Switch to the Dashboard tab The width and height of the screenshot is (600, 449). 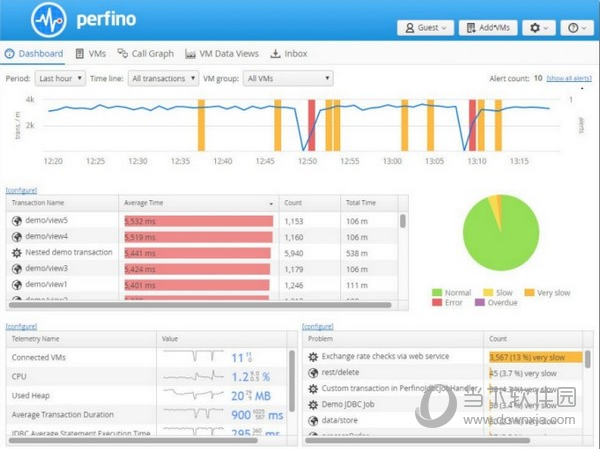[x=34, y=54]
